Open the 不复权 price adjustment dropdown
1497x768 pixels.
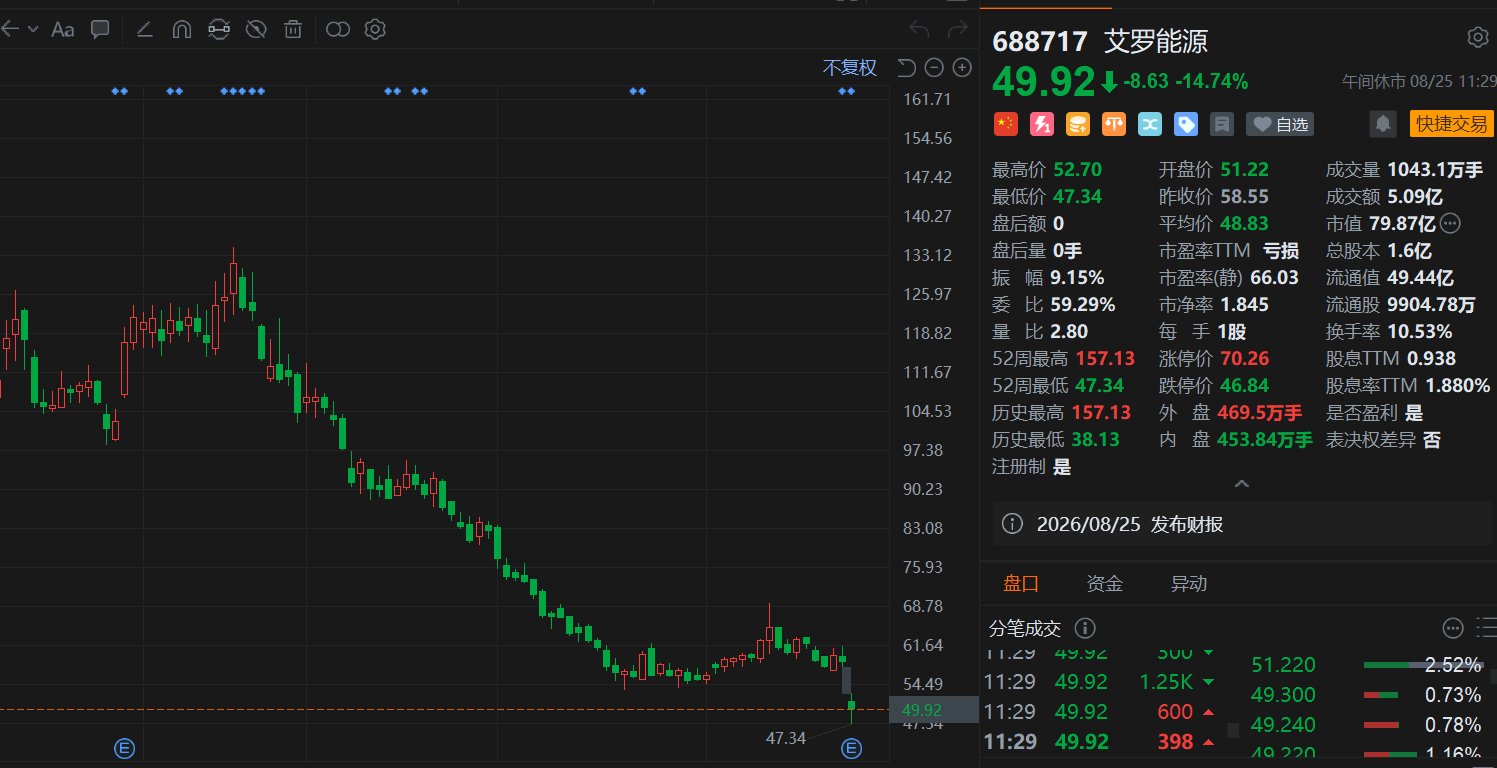click(x=849, y=68)
